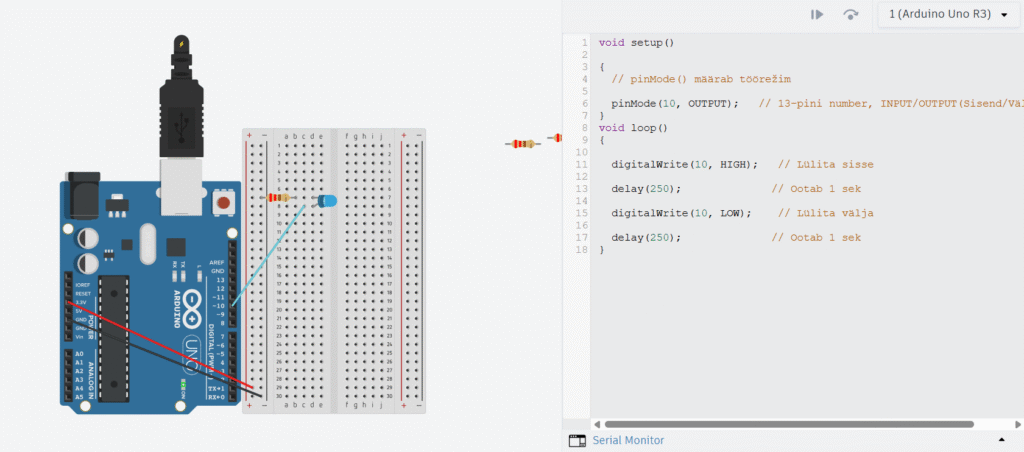
Task: Click the Serial Monitor panel icon
Action: point(576,440)
